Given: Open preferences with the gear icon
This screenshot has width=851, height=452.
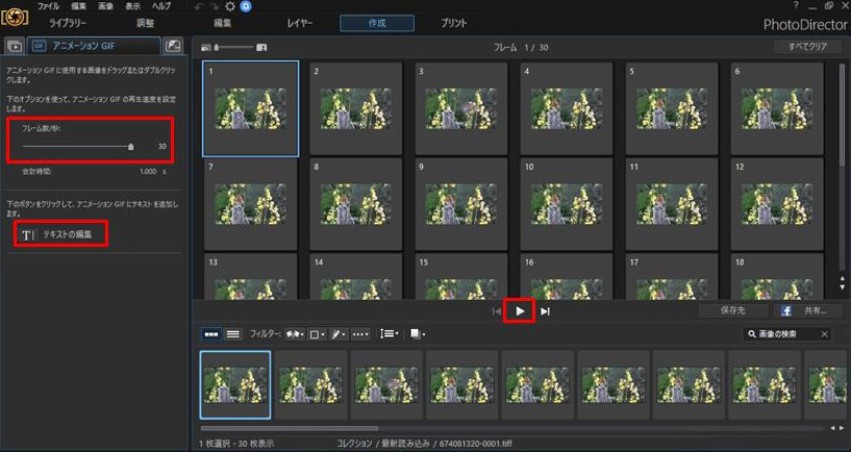Looking at the screenshot, I should [x=230, y=7].
